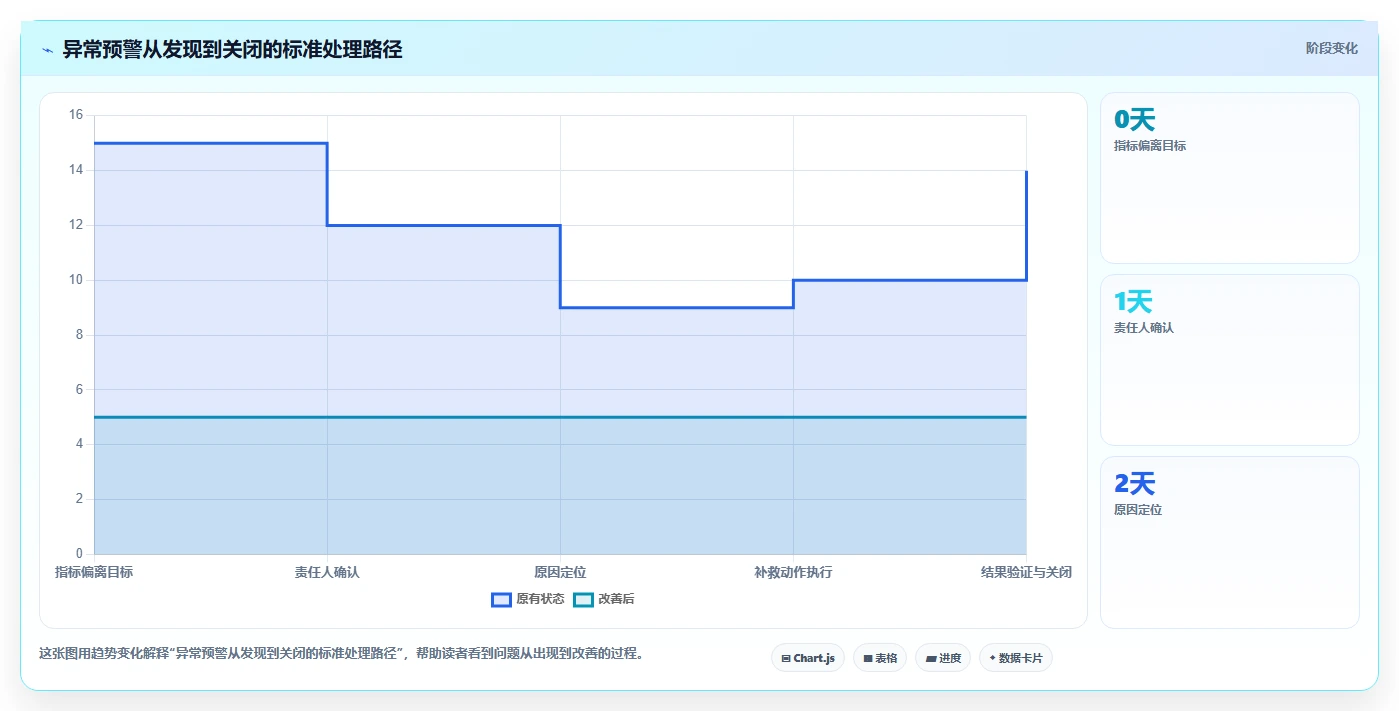Click the 责任人确认 x-axis label
The width and height of the screenshot is (1399, 711).
pyautogui.click(x=327, y=572)
